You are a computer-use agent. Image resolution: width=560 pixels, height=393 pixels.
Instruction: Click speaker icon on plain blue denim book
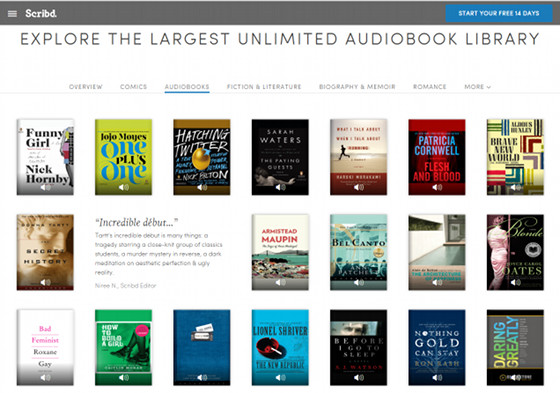point(202,377)
